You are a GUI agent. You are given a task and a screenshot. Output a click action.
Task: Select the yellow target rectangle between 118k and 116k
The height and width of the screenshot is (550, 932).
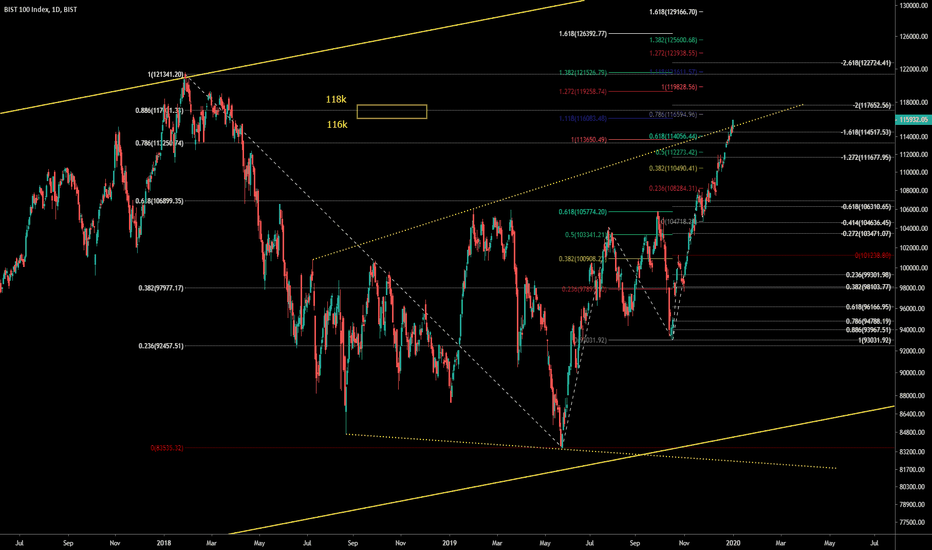point(392,111)
